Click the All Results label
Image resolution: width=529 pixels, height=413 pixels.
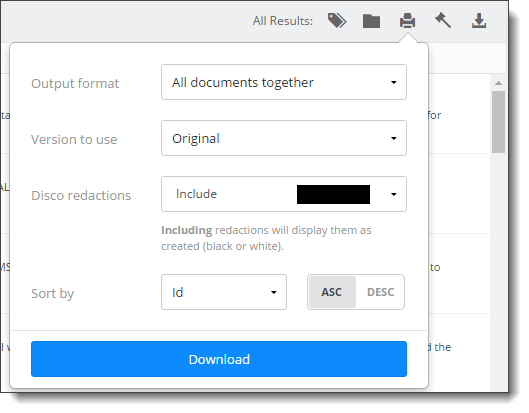pos(283,21)
